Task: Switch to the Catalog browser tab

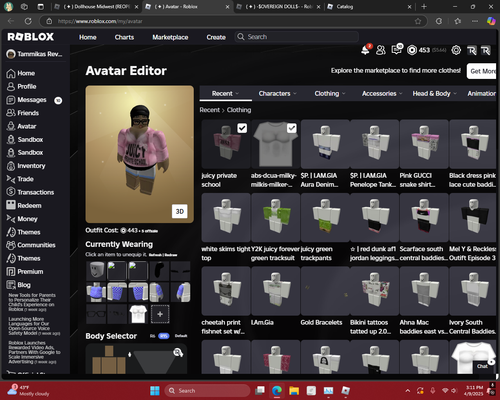Action: pyautogui.click(x=369, y=7)
